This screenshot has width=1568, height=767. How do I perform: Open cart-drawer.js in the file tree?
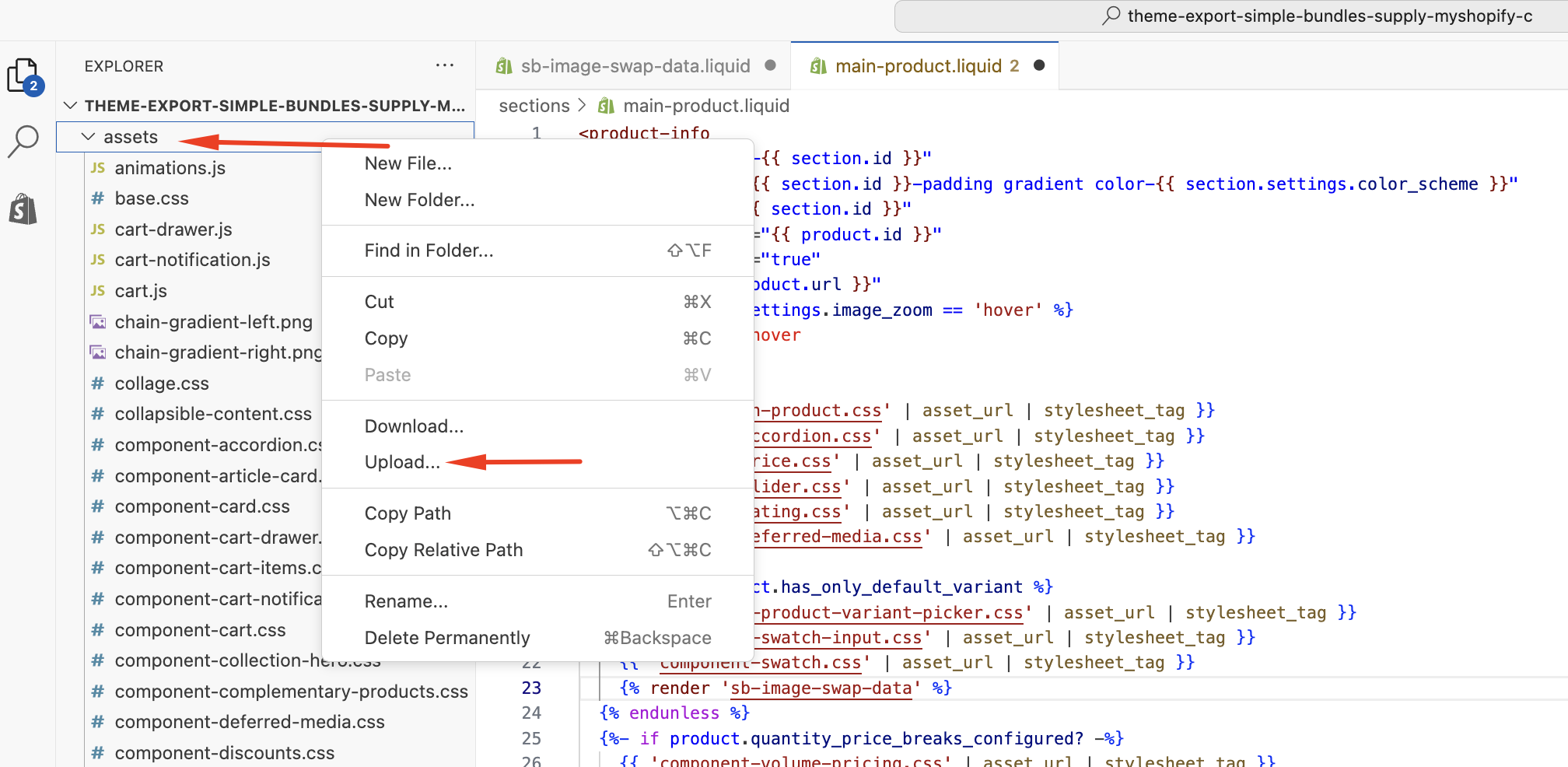[x=173, y=229]
